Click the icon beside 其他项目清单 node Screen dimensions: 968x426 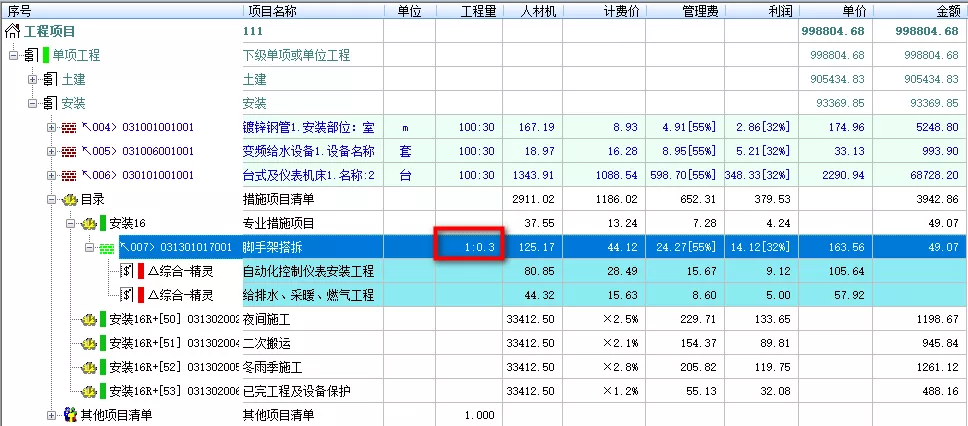point(69,415)
